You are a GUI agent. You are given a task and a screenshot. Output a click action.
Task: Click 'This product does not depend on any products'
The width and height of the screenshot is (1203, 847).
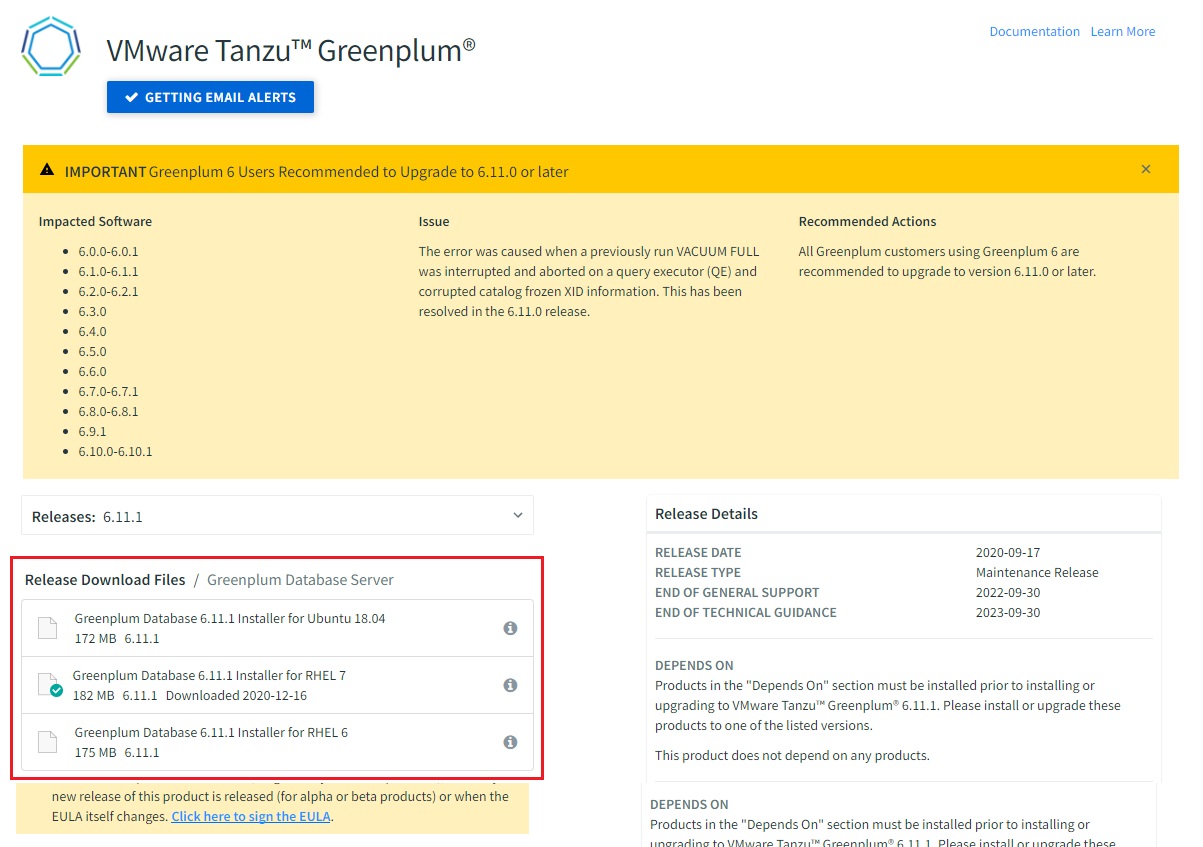792,755
